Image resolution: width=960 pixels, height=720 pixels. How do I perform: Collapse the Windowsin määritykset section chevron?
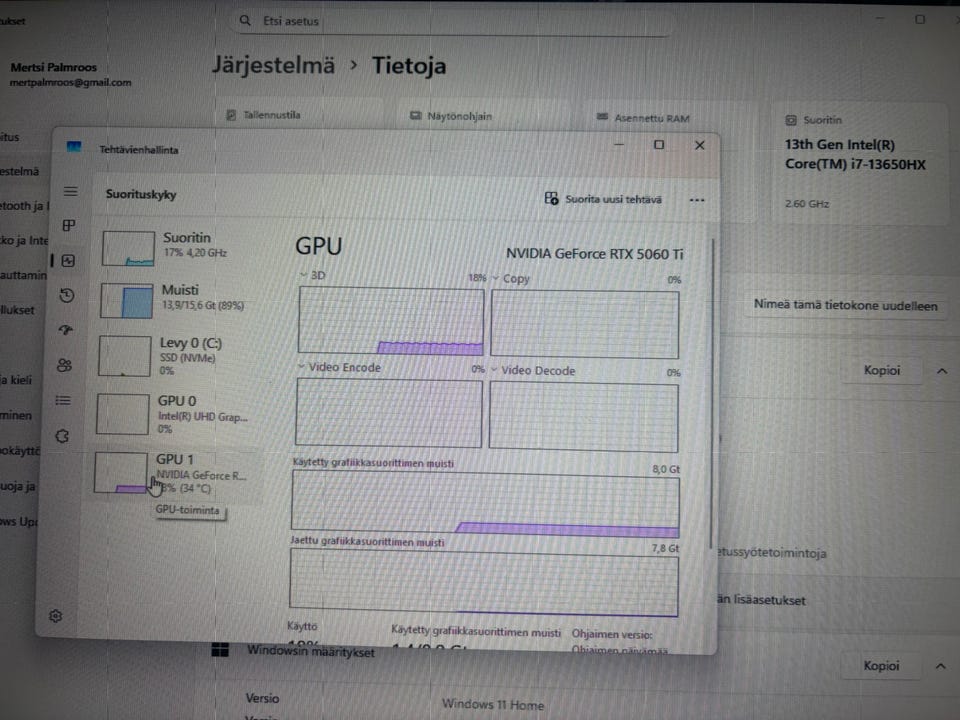(x=940, y=666)
